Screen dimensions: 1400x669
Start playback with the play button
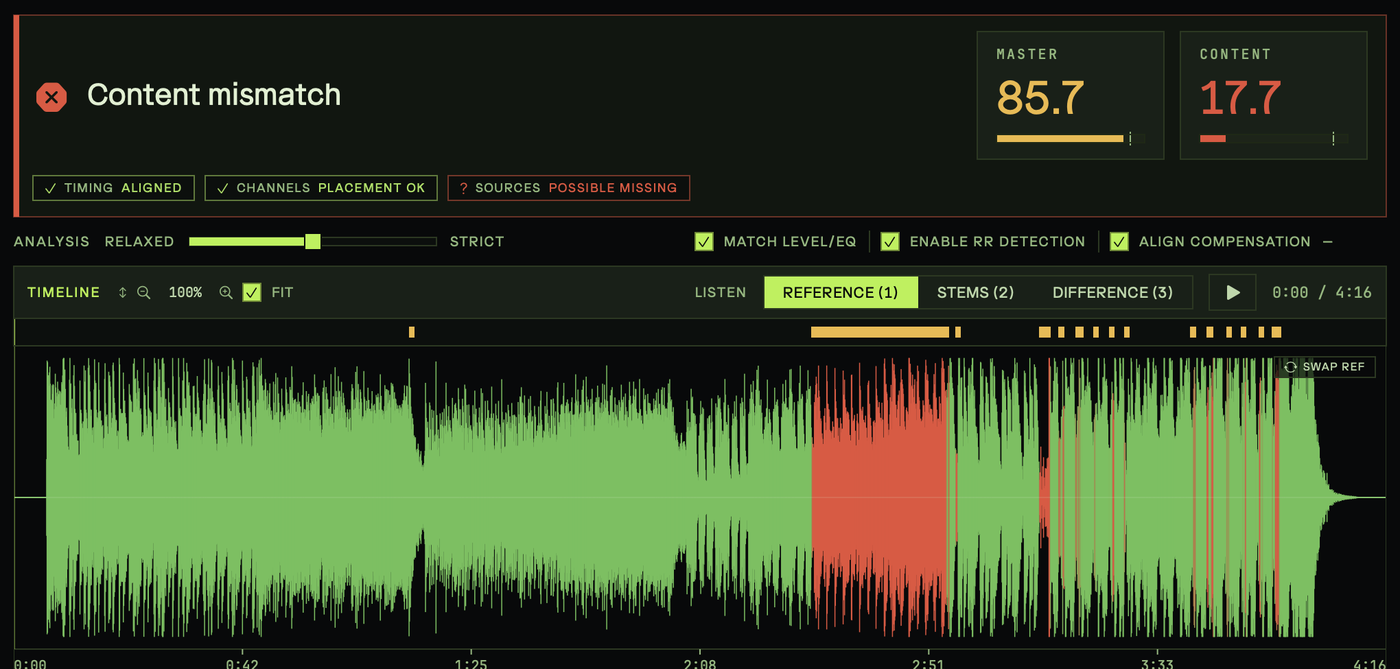[1233, 293]
